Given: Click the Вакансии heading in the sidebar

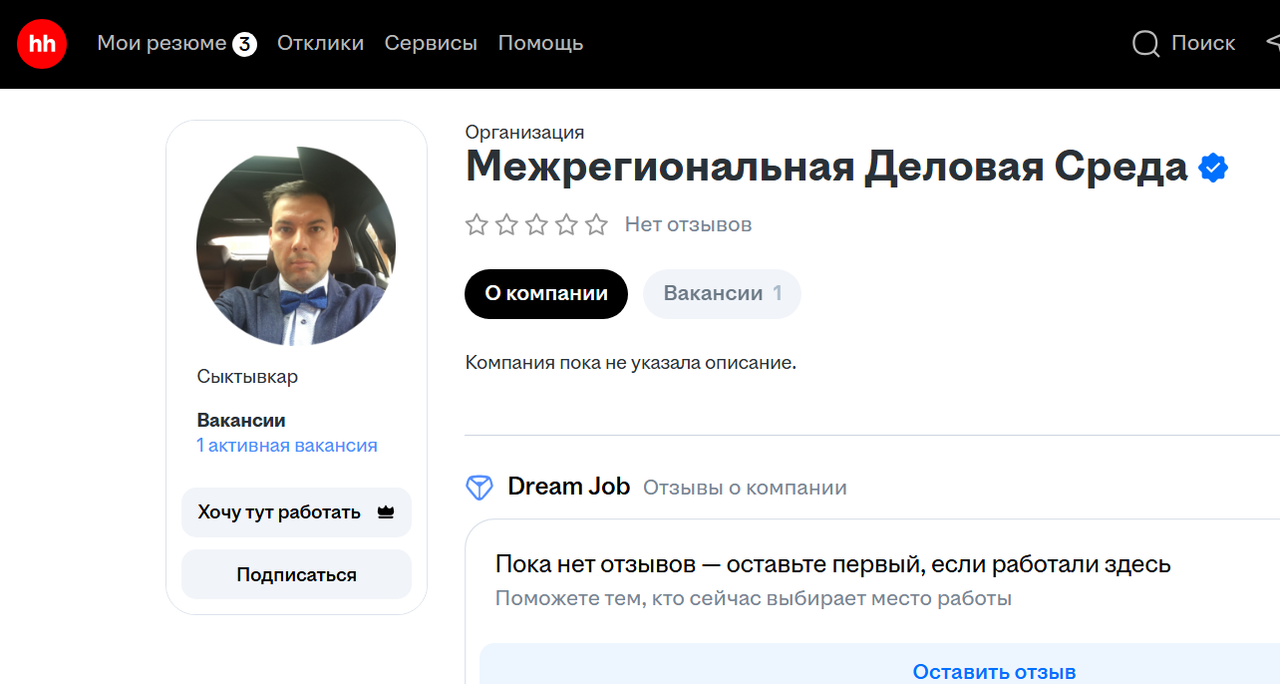Looking at the screenshot, I should (241, 421).
